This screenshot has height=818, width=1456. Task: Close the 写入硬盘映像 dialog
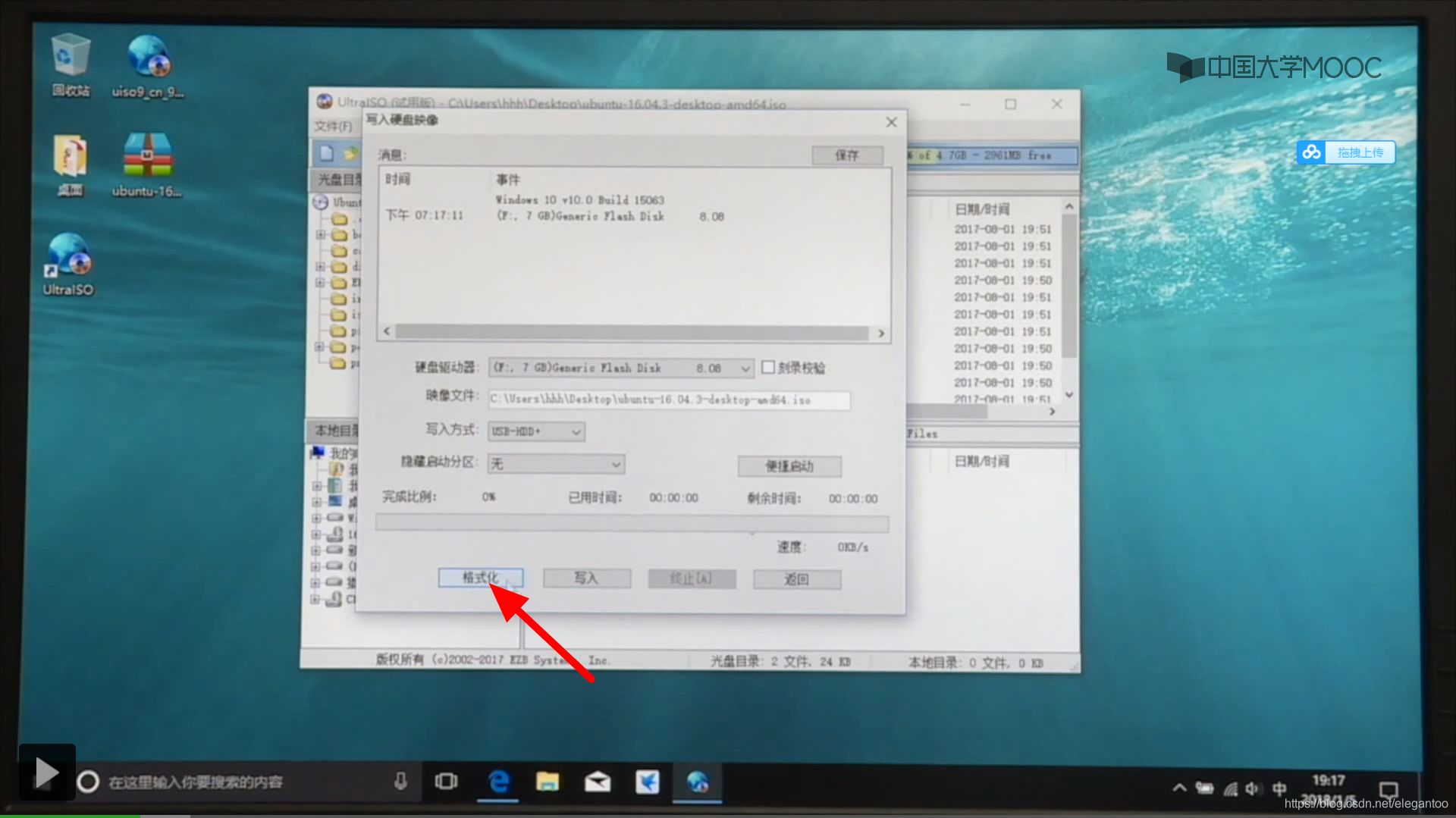click(892, 122)
